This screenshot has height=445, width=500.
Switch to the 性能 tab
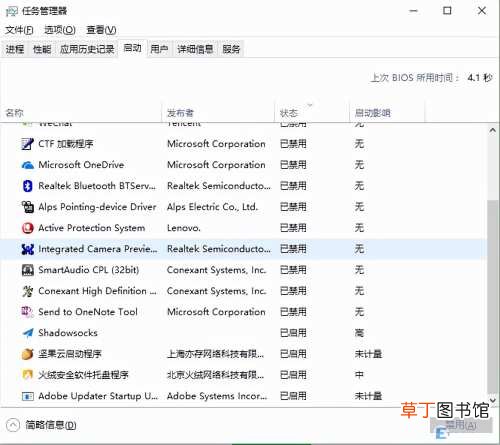point(42,49)
